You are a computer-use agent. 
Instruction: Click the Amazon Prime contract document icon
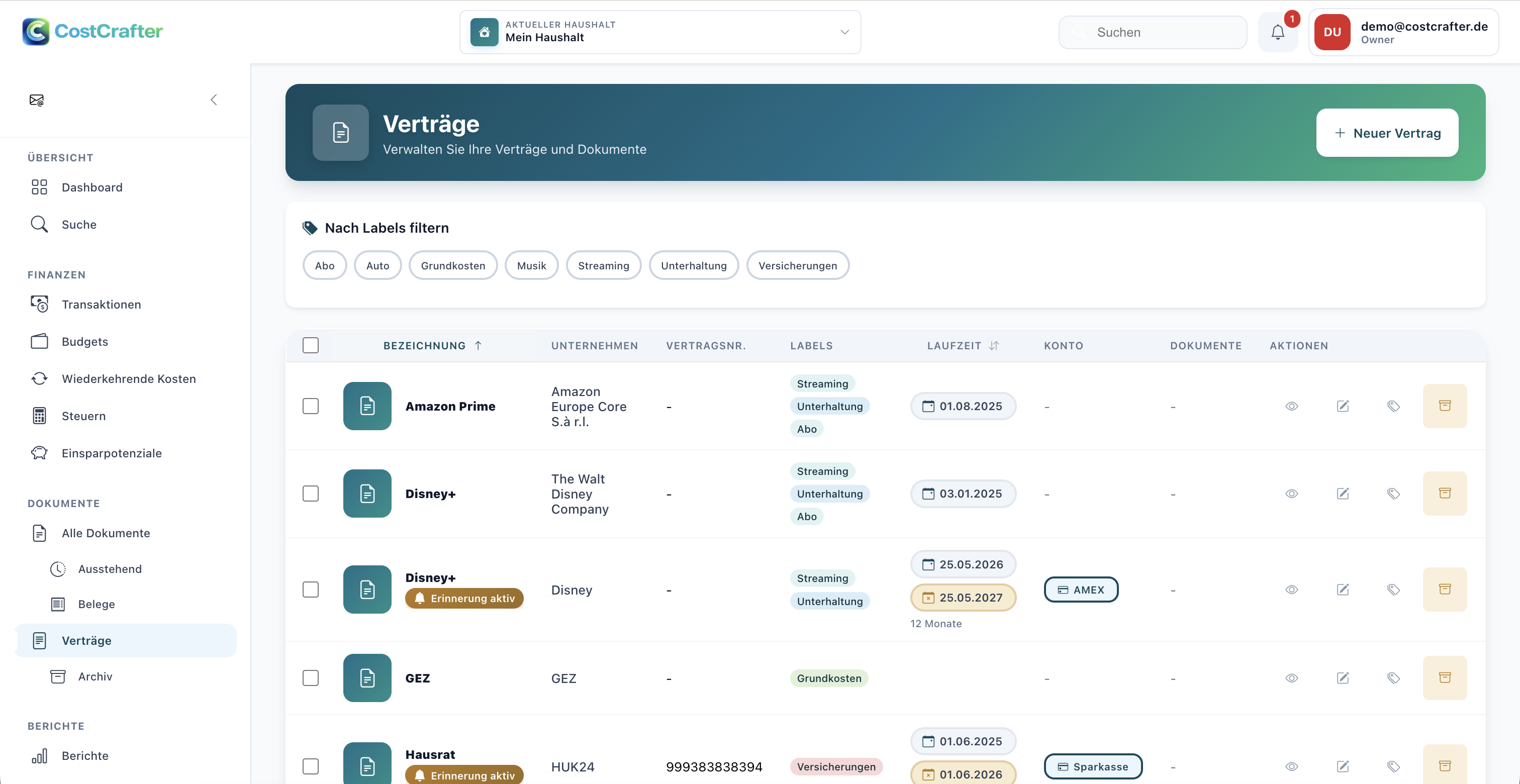(367, 406)
